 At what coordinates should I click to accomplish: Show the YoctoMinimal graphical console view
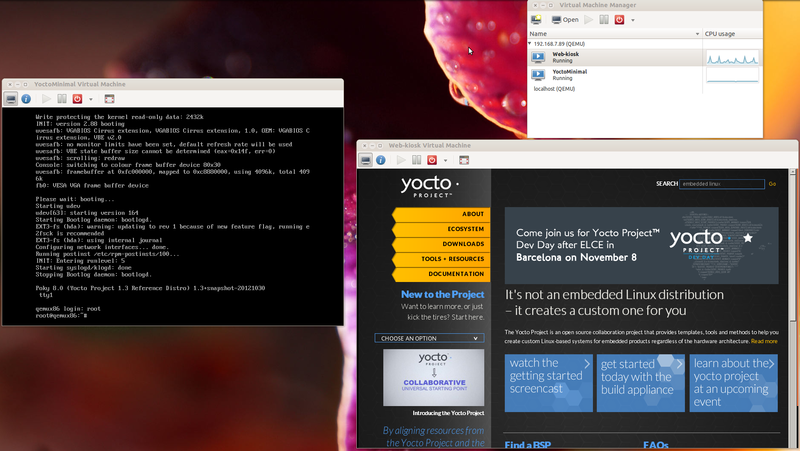click(x=11, y=99)
